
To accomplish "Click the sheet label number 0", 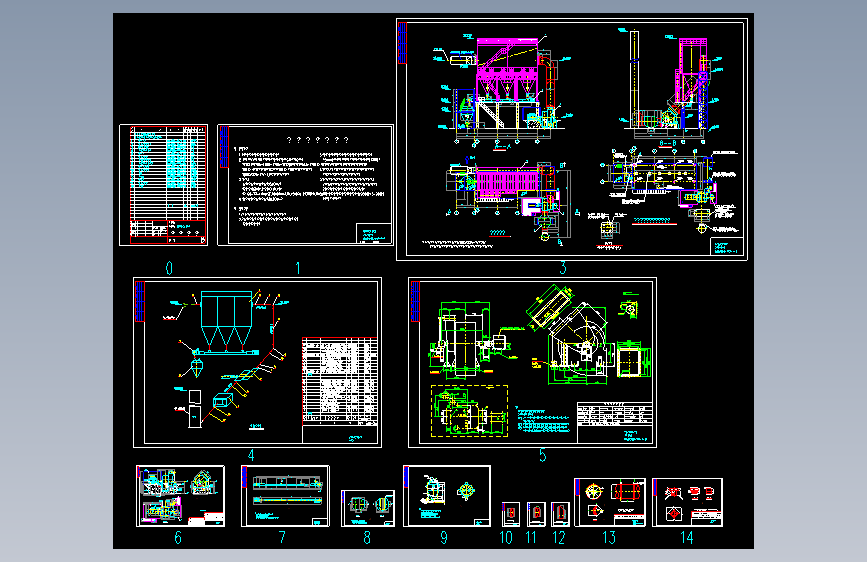I will 169,268.
